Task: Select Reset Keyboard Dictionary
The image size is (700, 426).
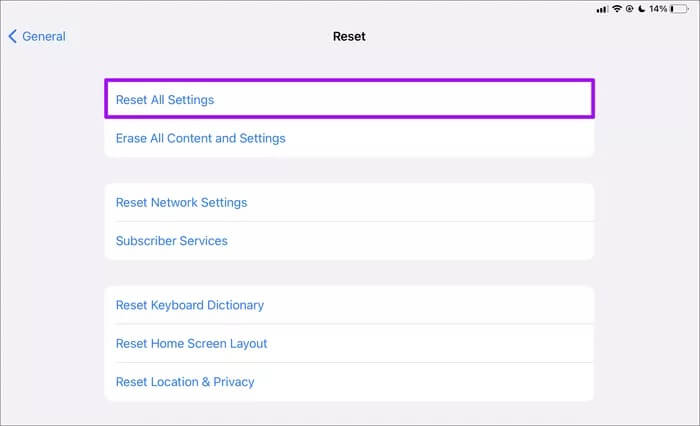Action: coord(350,305)
